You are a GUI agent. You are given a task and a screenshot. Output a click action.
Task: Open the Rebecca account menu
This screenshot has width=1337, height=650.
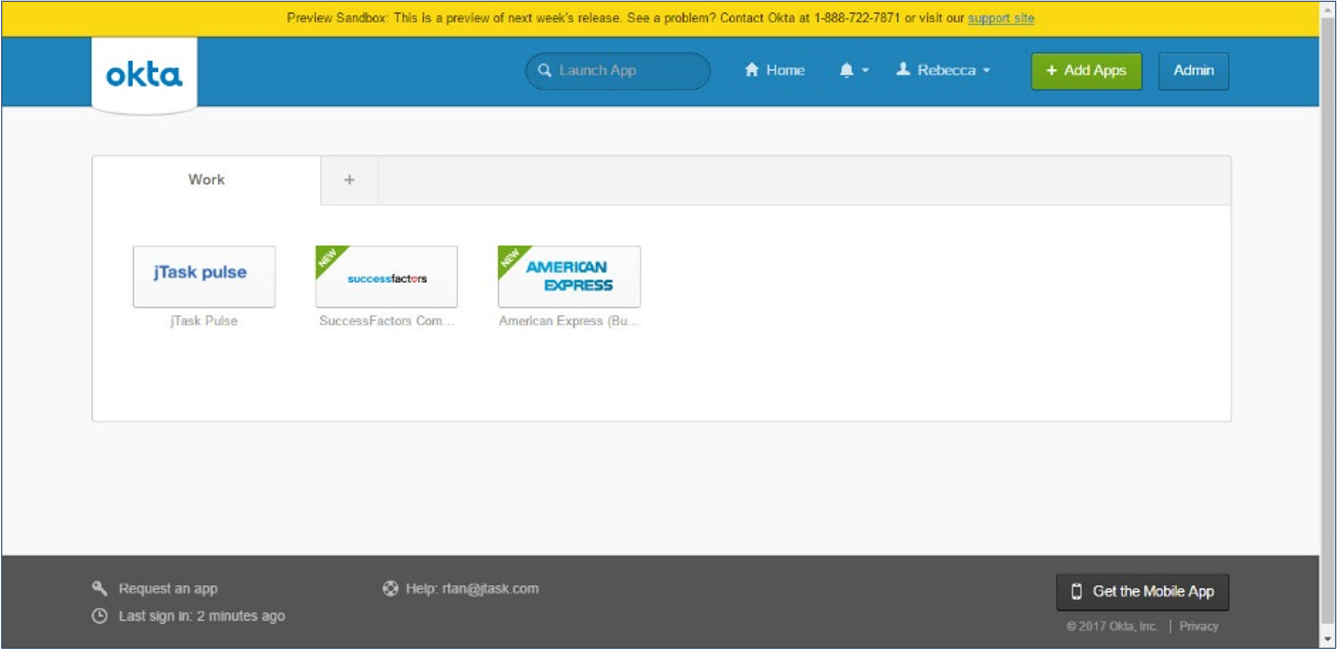[x=943, y=70]
